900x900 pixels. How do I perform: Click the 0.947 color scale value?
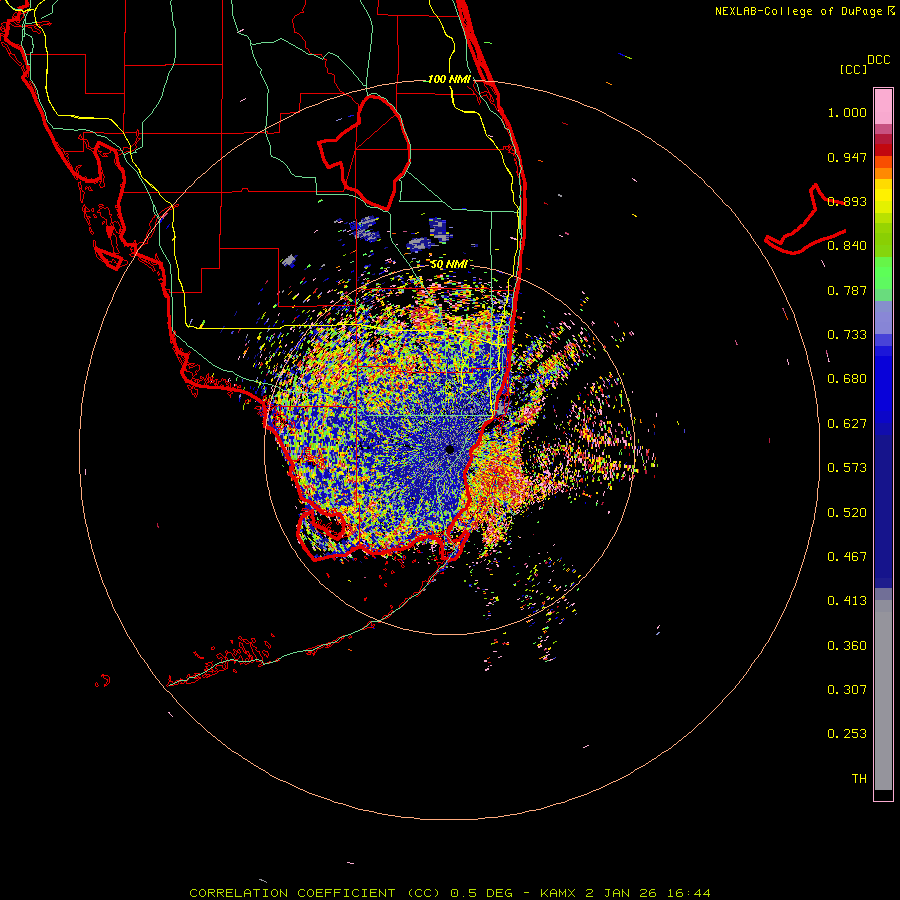847,157
